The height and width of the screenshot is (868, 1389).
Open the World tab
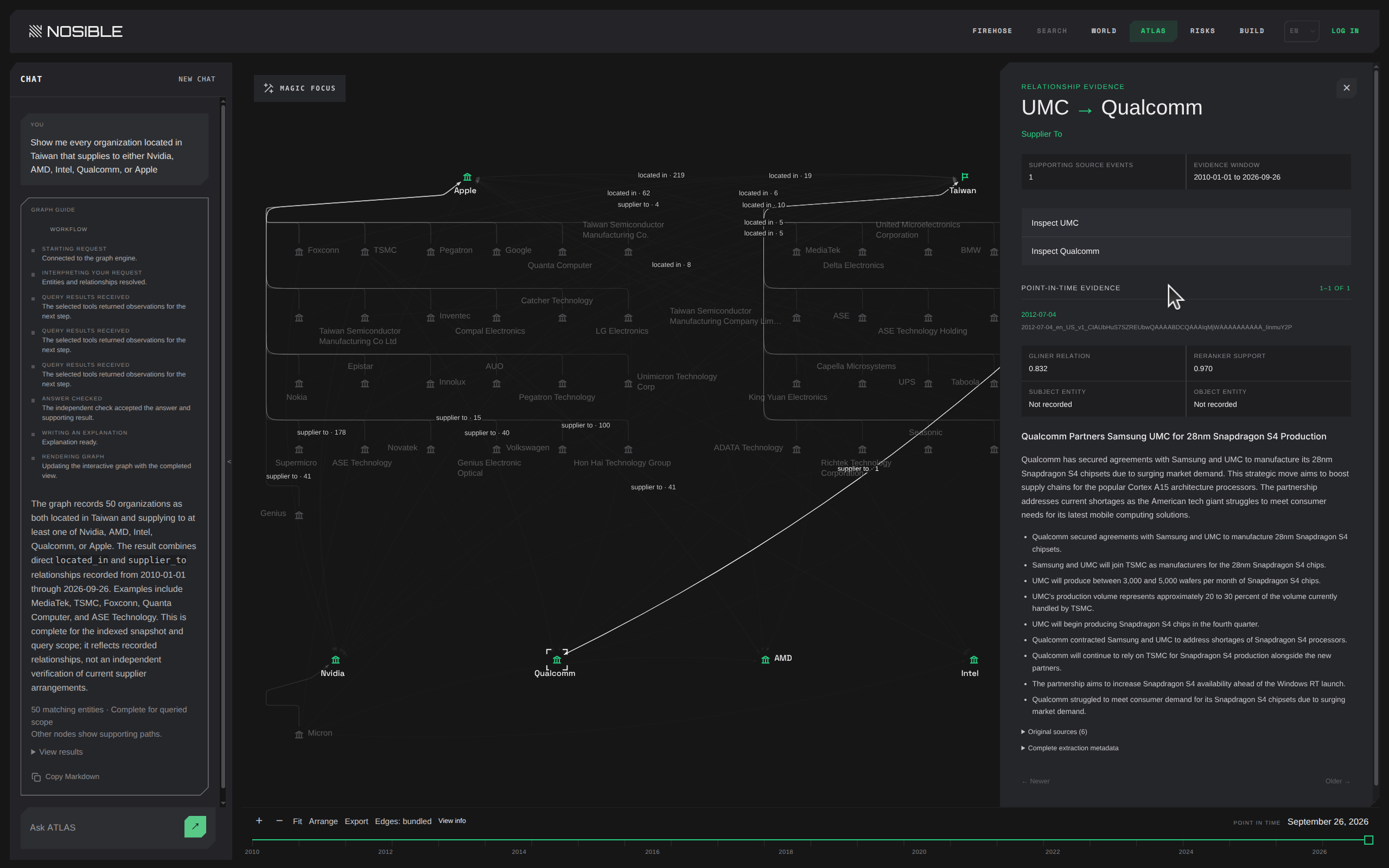1103,31
